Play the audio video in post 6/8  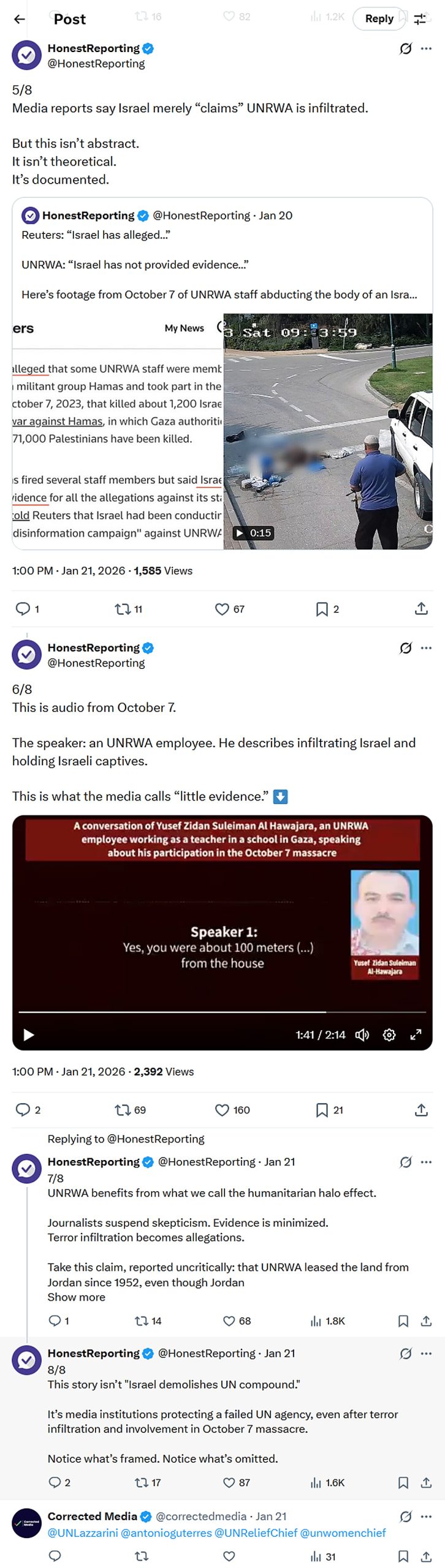(28, 1035)
